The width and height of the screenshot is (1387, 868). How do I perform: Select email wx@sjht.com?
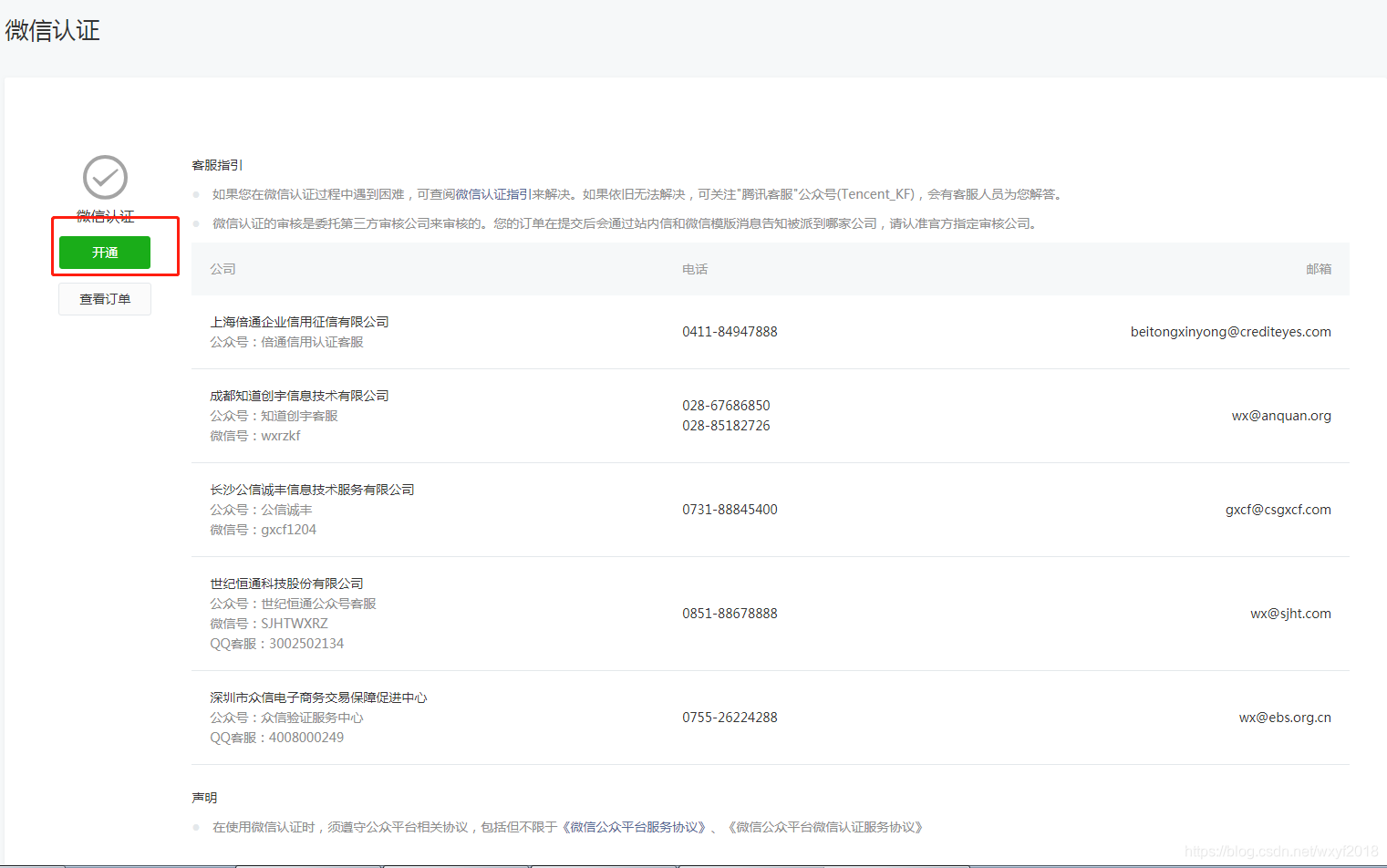pyautogui.click(x=1290, y=614)
